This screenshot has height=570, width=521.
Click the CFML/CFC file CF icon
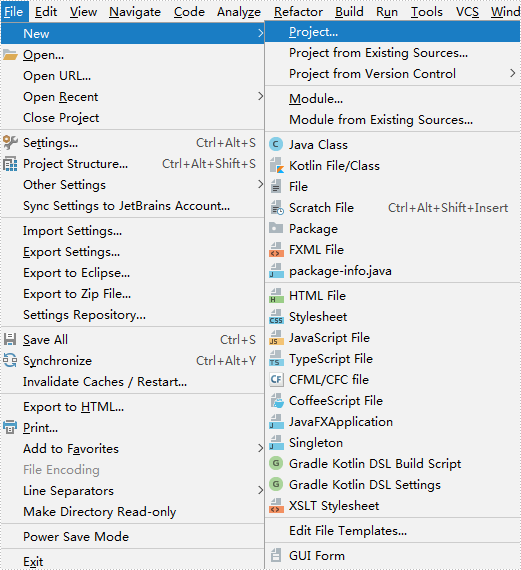[276, 380]
